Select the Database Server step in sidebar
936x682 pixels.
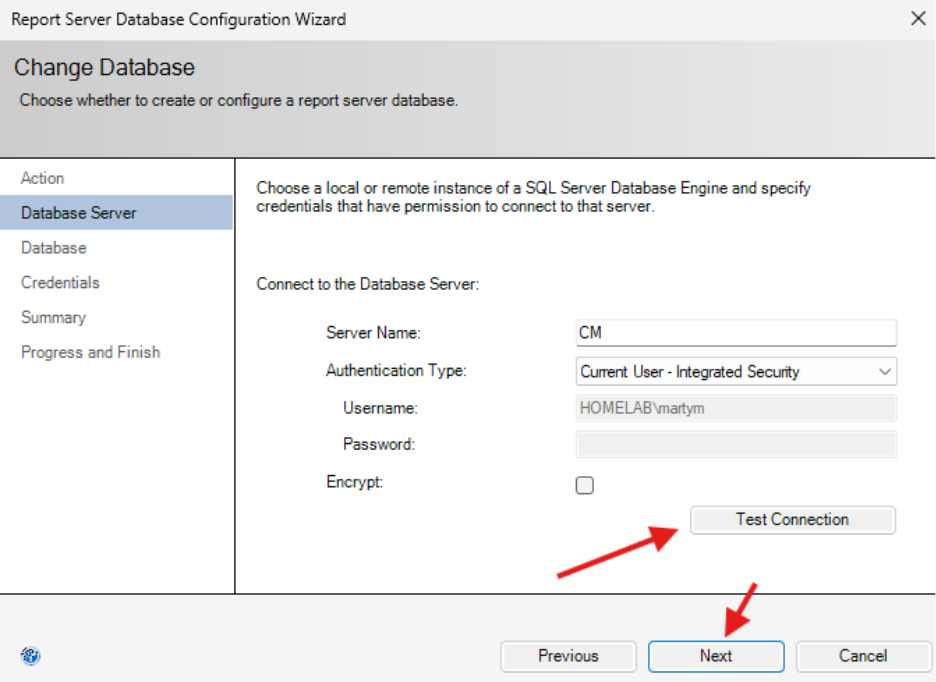[x=79, y=213]
